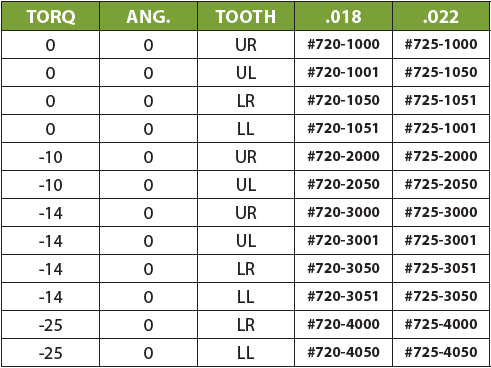Click part number #725-3000

coord(441,212)
